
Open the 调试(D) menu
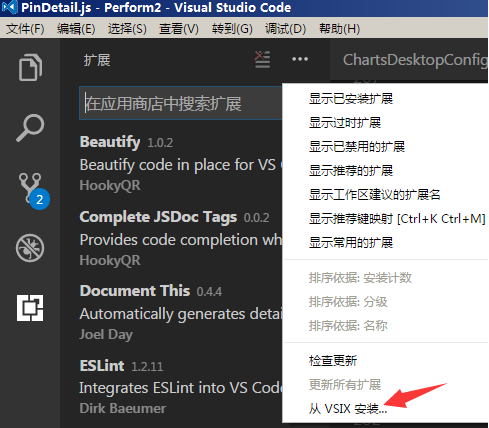pos(286,29)
